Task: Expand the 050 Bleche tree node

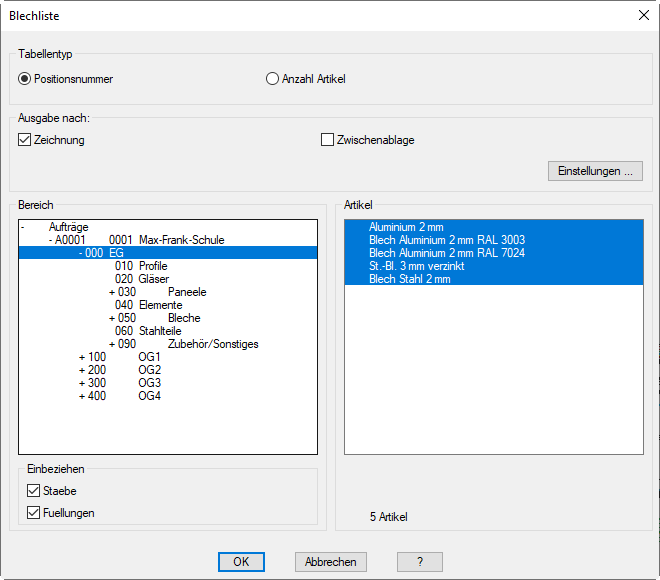Action: coord(111,318)
